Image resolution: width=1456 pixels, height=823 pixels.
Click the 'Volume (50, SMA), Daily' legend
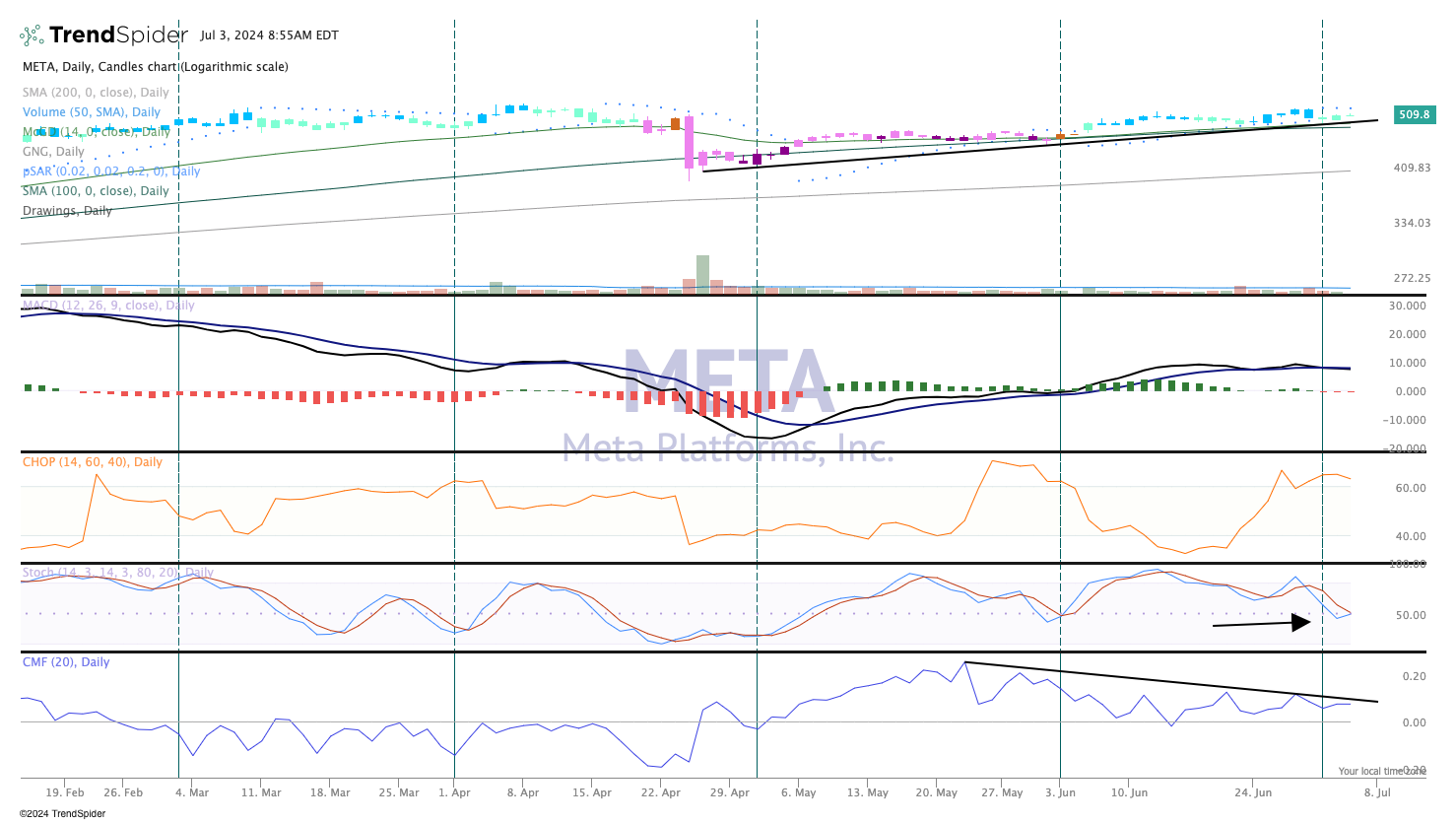[92, 112]
